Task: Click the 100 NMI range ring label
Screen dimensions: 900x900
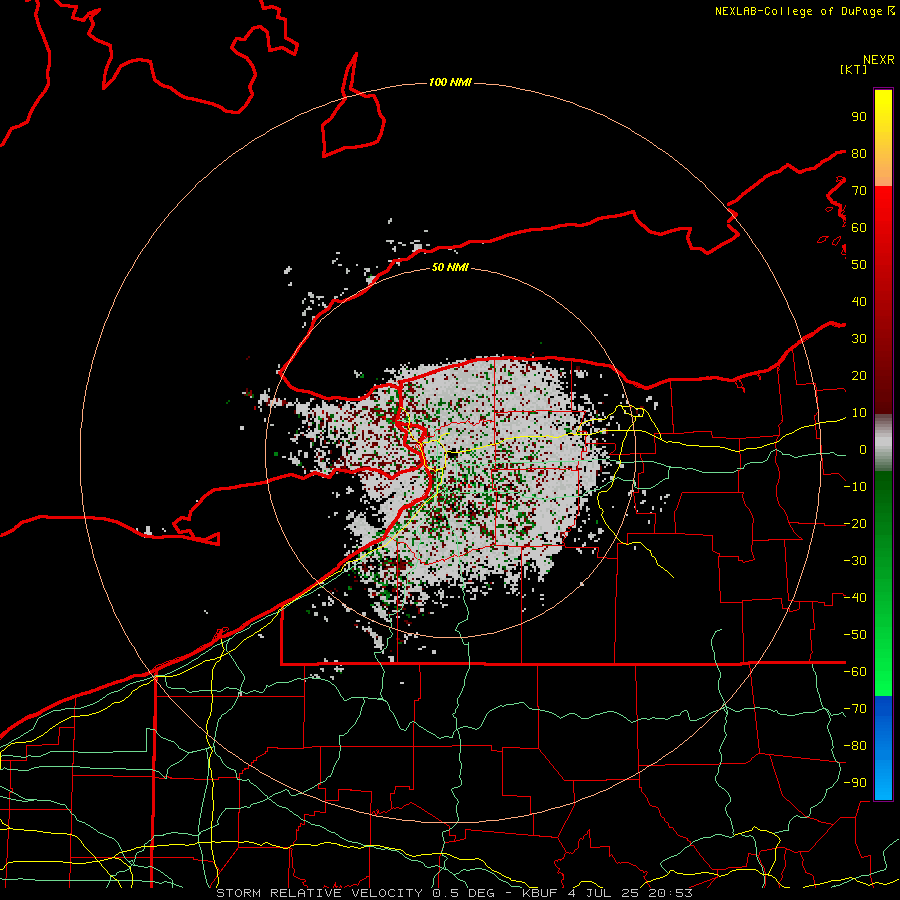Action: (450, 83)
